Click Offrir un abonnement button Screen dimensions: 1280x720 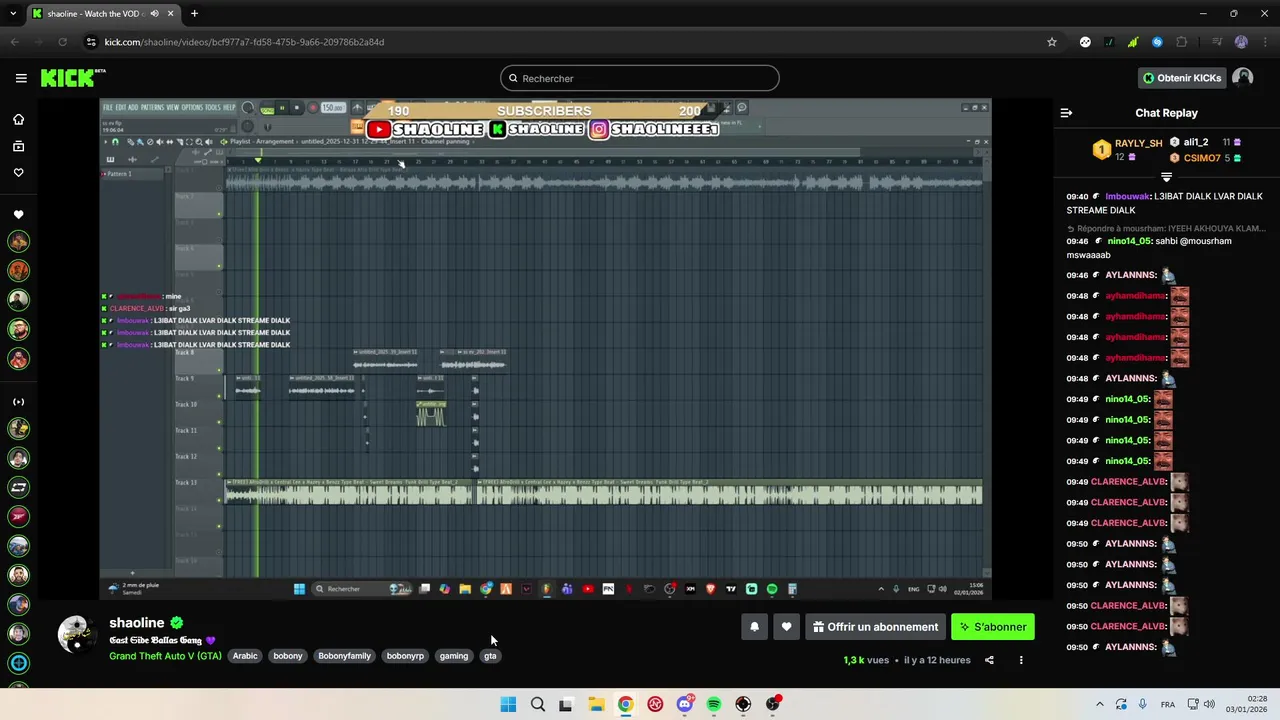click(875, 627)
